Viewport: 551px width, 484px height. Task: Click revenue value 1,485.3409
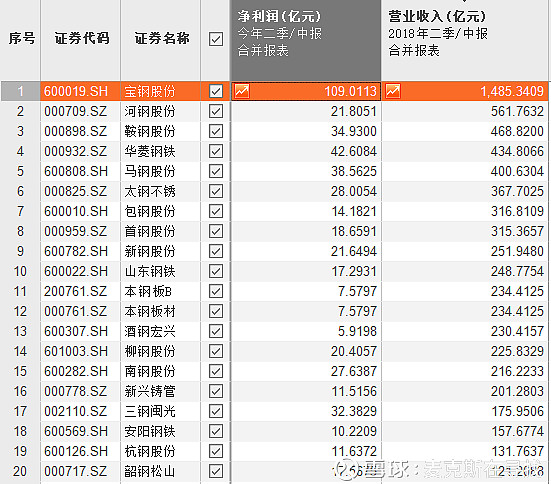(512, 91)
